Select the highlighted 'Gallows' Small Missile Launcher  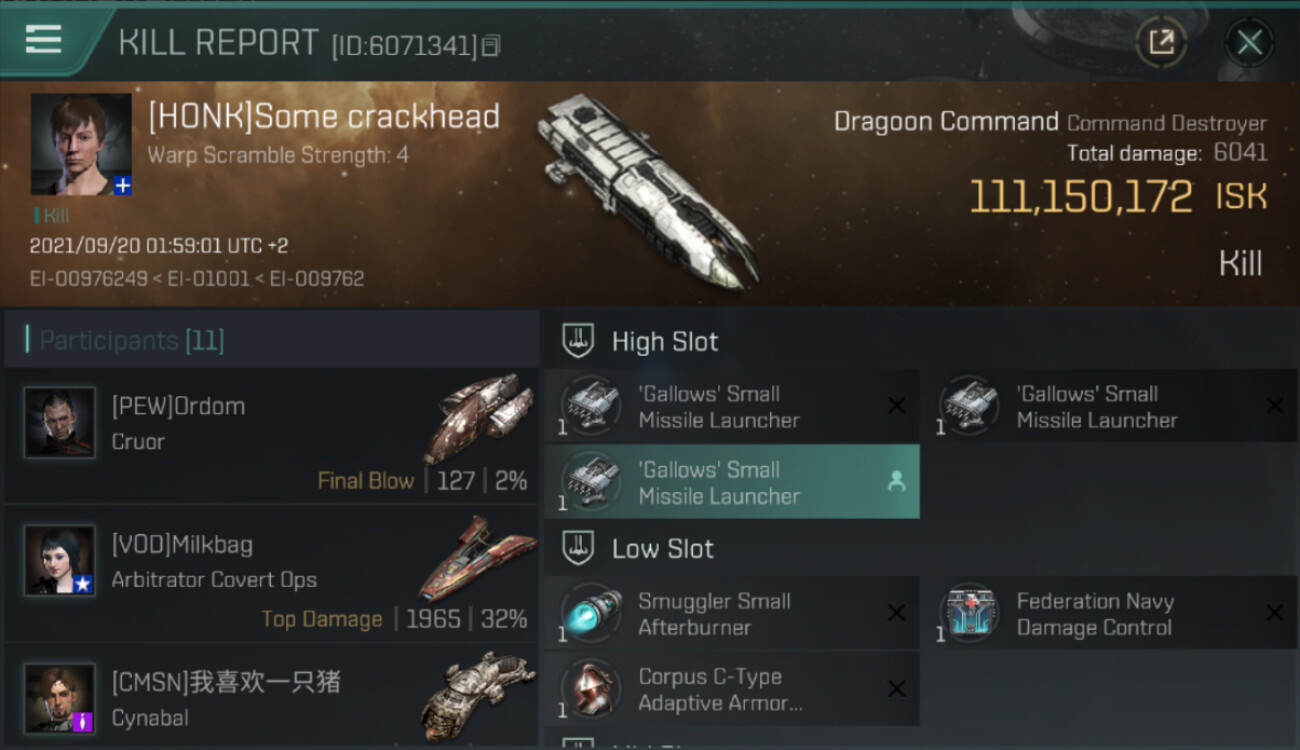[732, 482]
